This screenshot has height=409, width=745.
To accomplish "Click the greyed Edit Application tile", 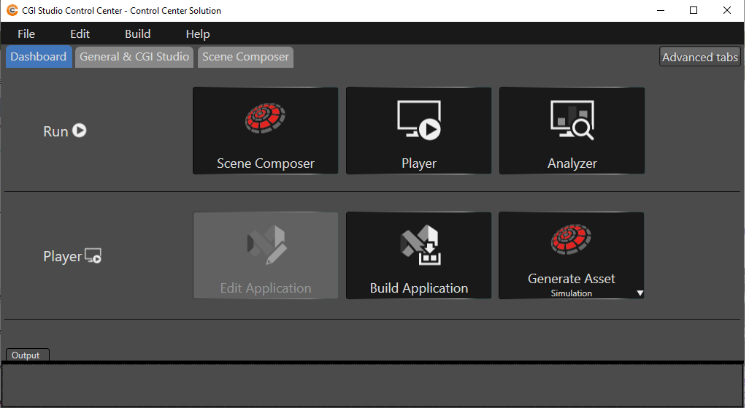I will click(265, 256).
